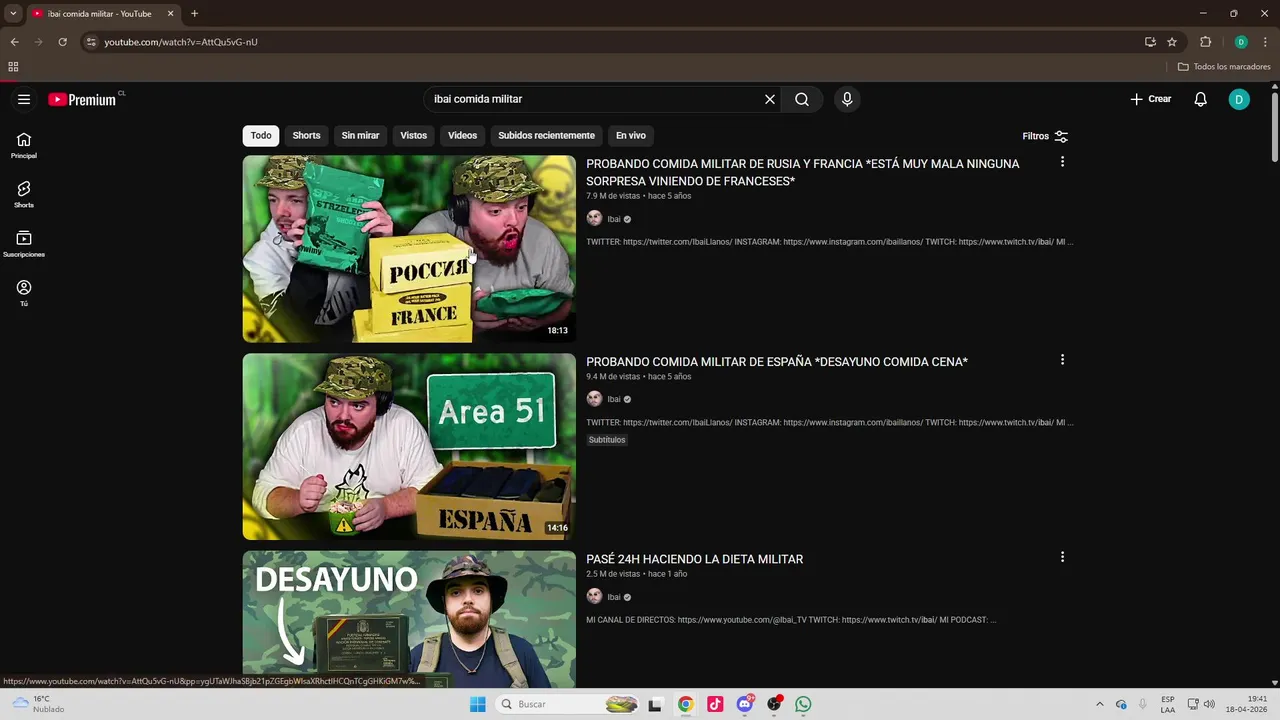Reload the page in Chrome
The height and width of the screenshot is (720, 1280).
pos(62,42)
